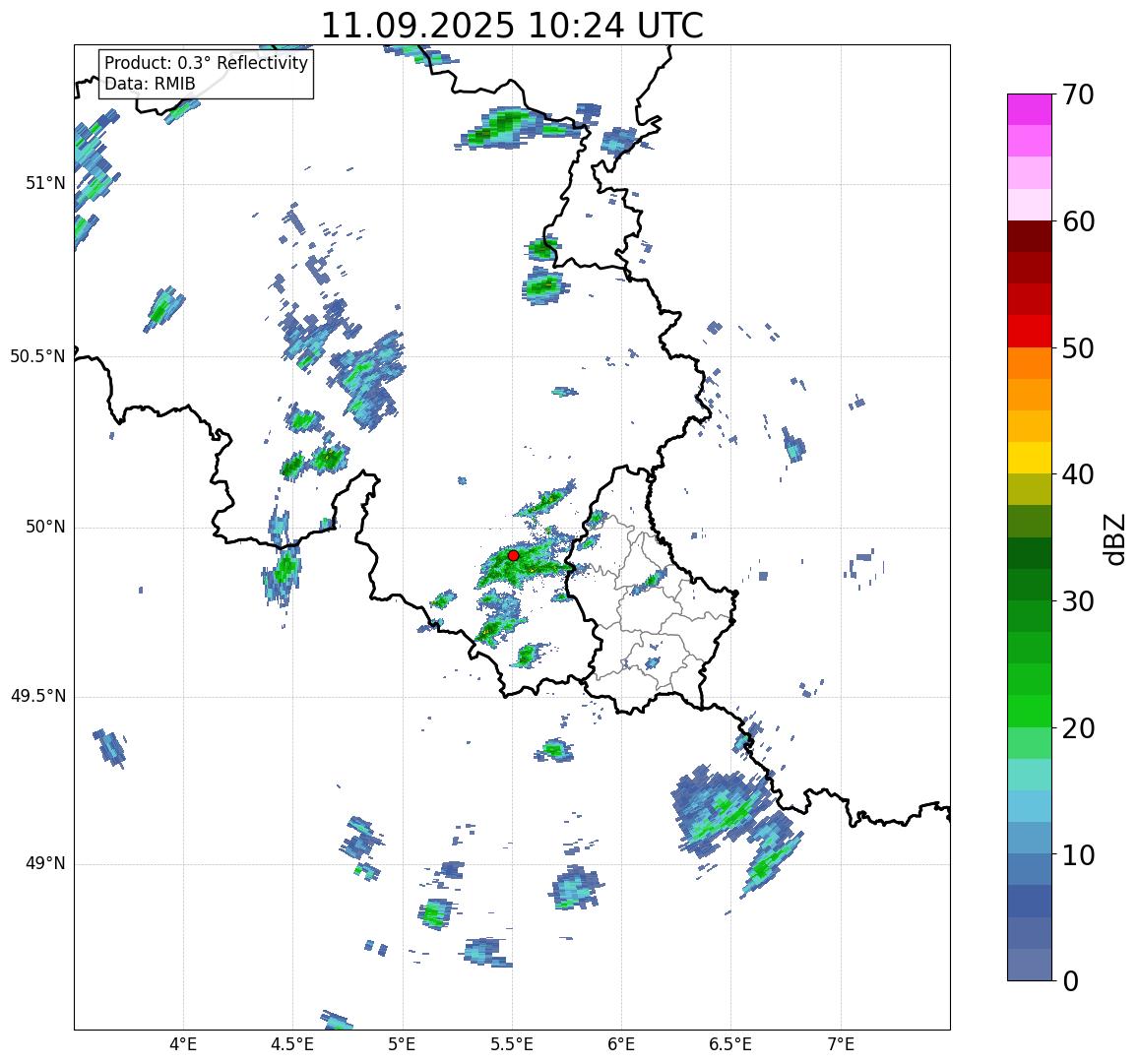
Task: Click the longitude label 6.5°E
Action: 730,1044
